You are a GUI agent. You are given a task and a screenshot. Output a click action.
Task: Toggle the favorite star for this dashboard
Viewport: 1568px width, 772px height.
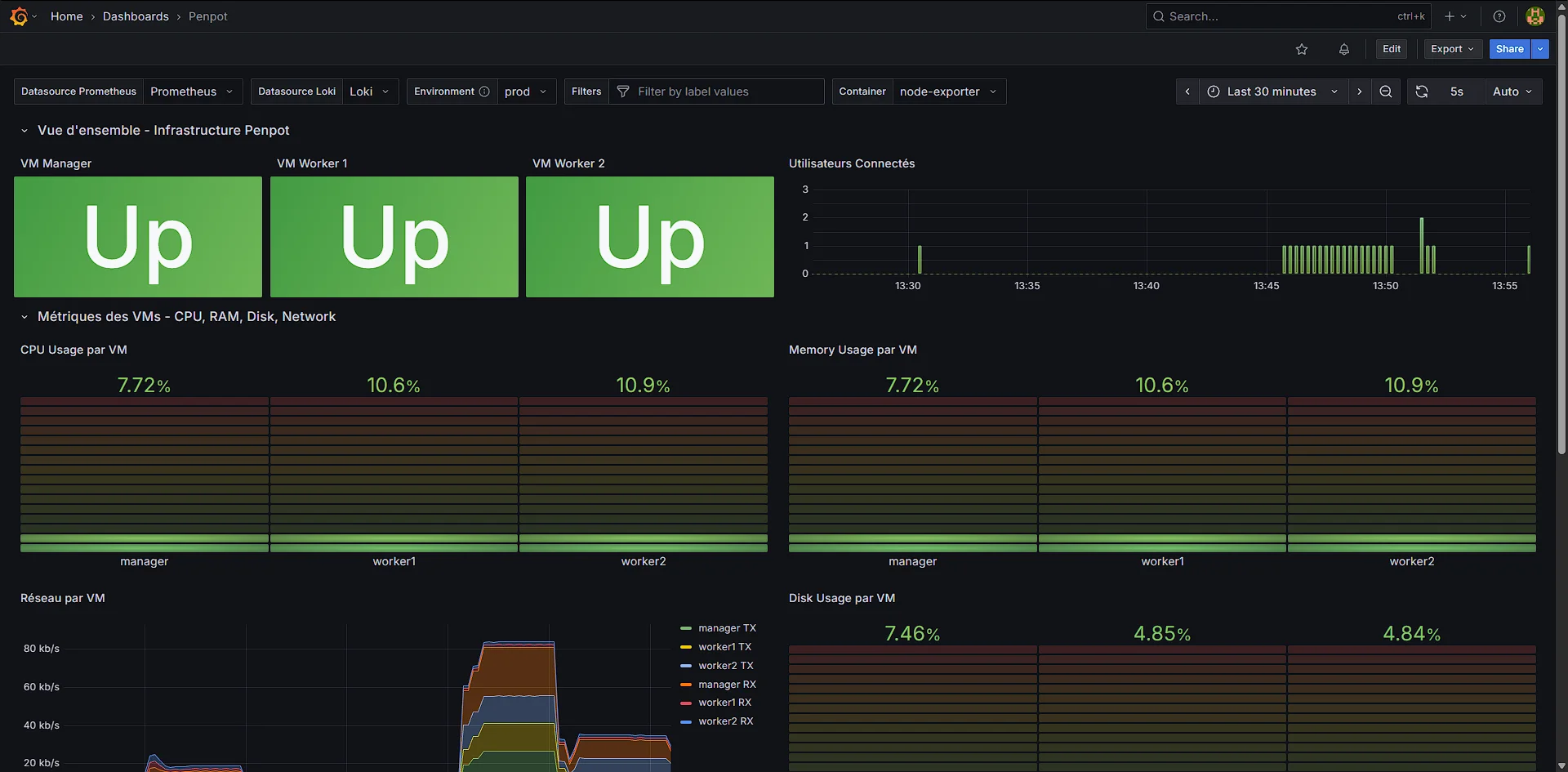[x=1302, y=49]
